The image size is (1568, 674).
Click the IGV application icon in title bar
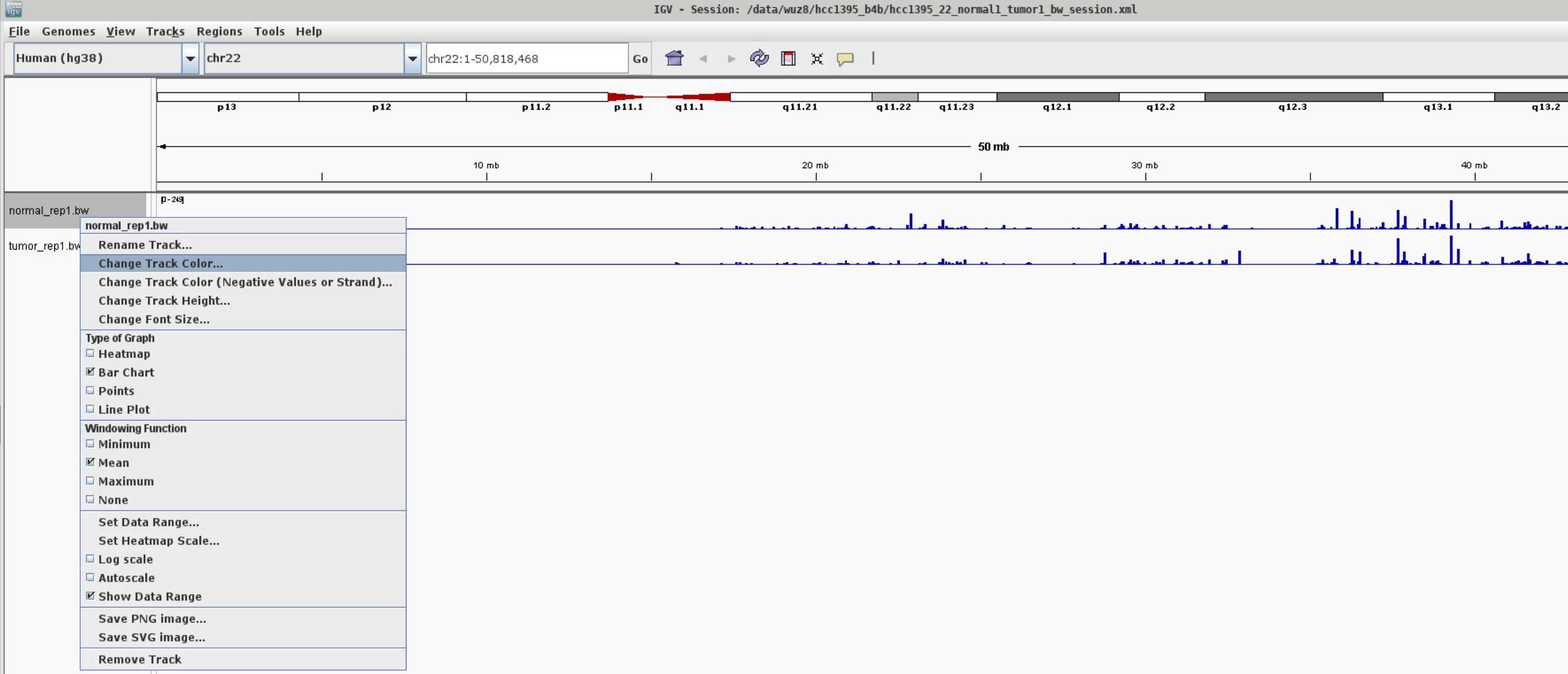point(13,9)
